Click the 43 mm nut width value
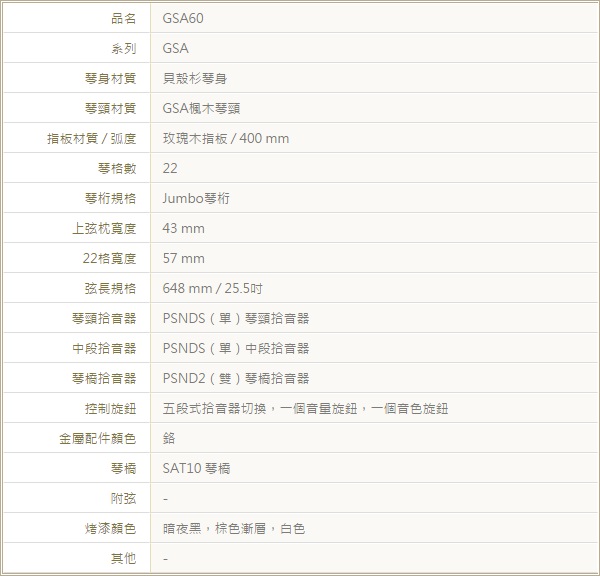The width and height of the screenshot is (600, 576). tap(183, 228)
